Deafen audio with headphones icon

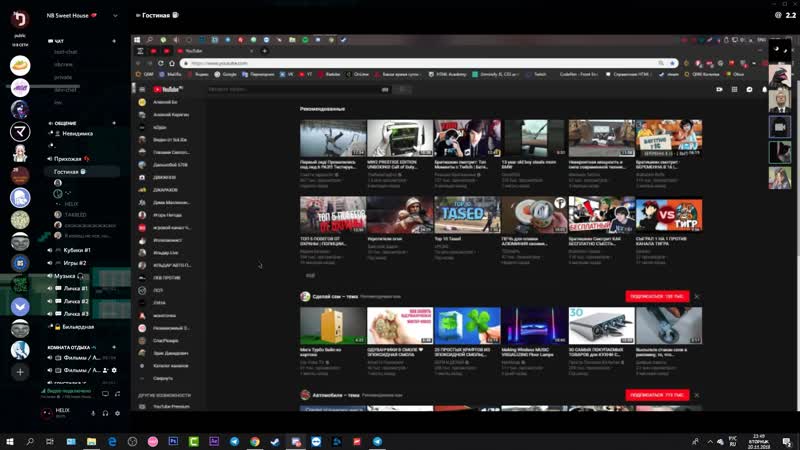105,413
